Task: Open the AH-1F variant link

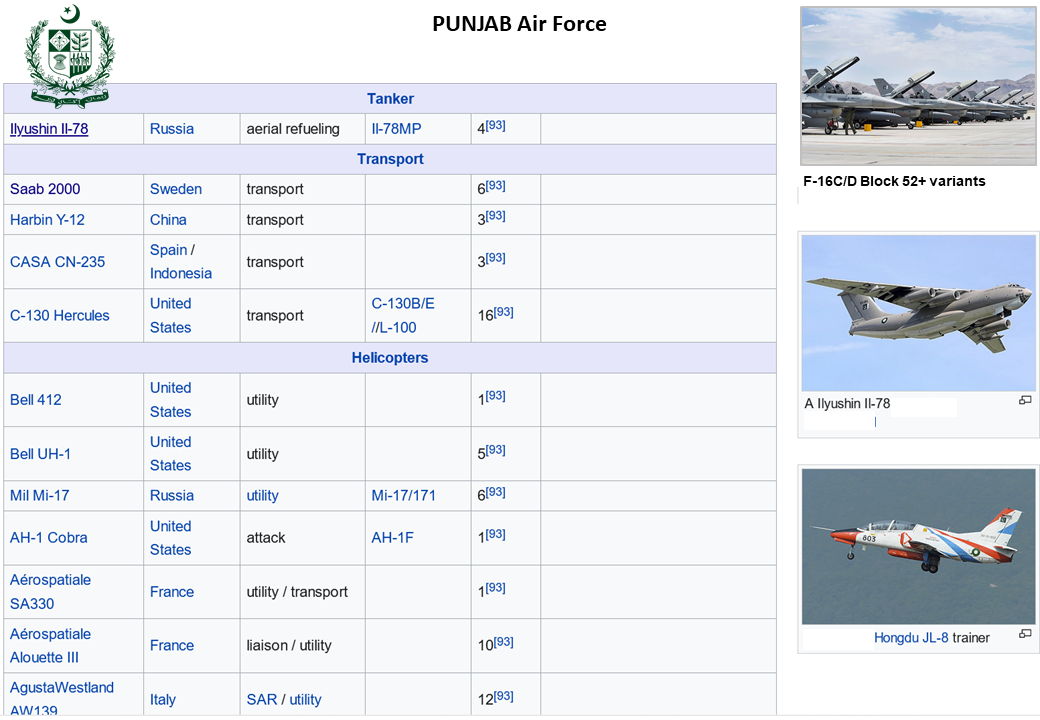Action: pos(393,538)
